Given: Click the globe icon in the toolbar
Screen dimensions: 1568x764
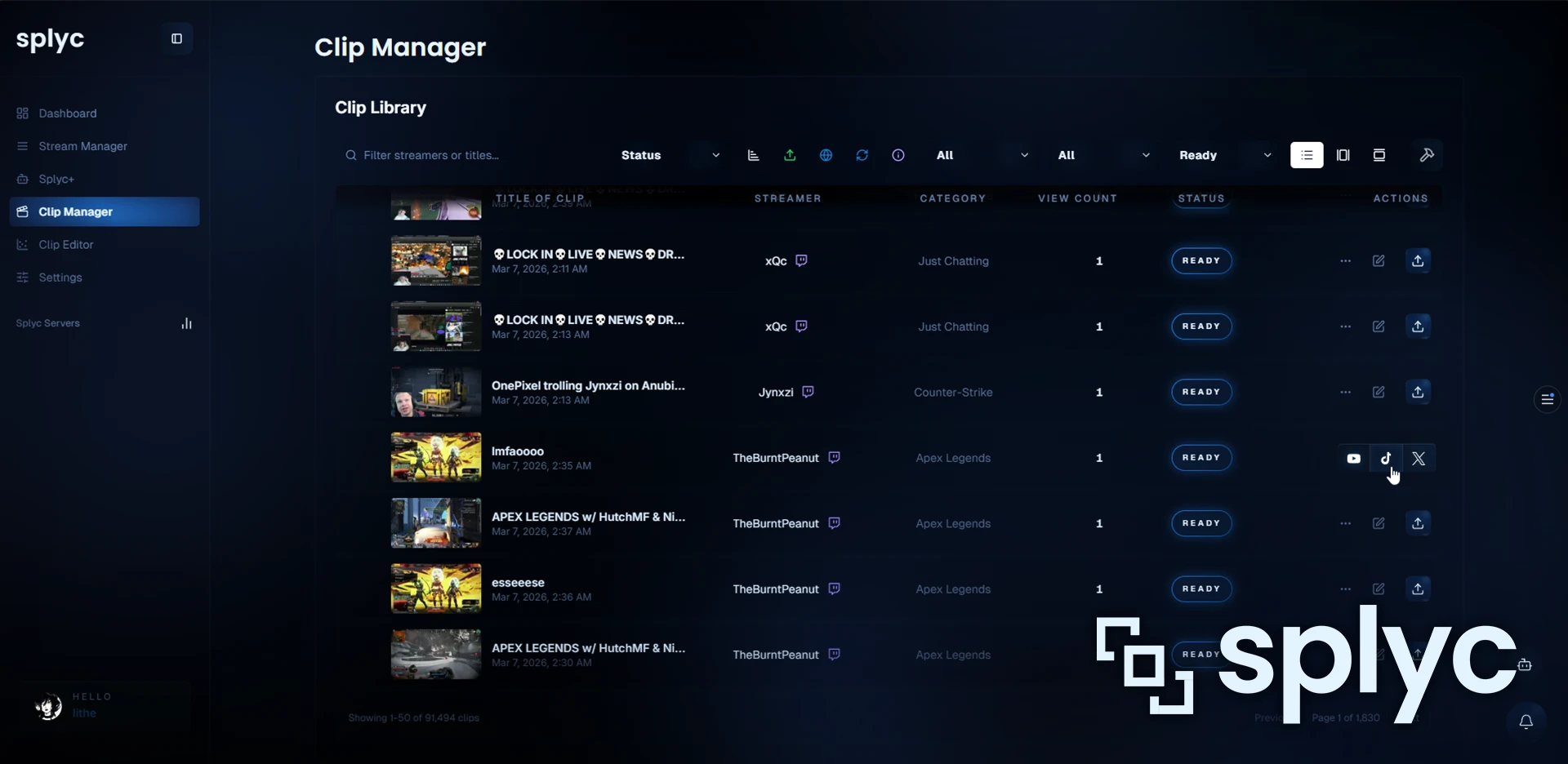Looking at the screenshot, I should [x=826, y=155].
